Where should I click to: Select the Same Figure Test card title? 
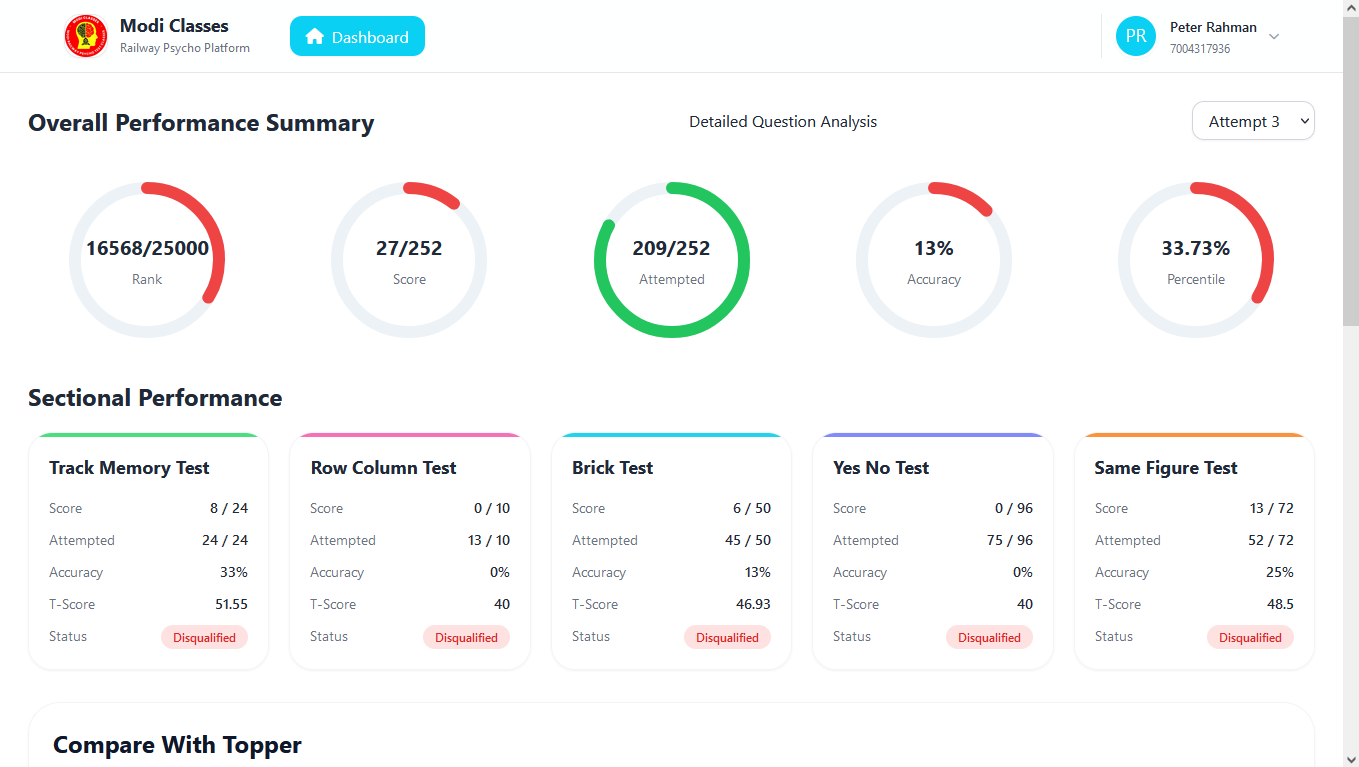coord(1166,468)
